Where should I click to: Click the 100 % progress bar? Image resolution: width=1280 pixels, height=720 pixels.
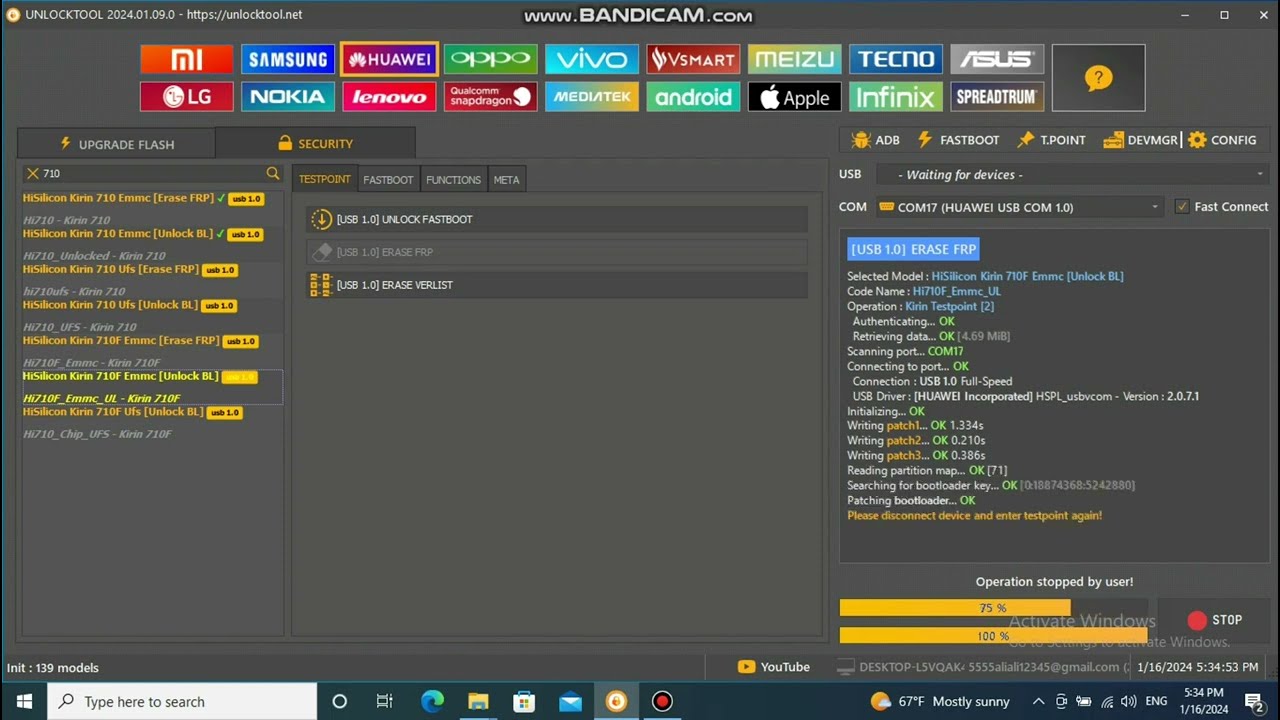click(993, 636)
